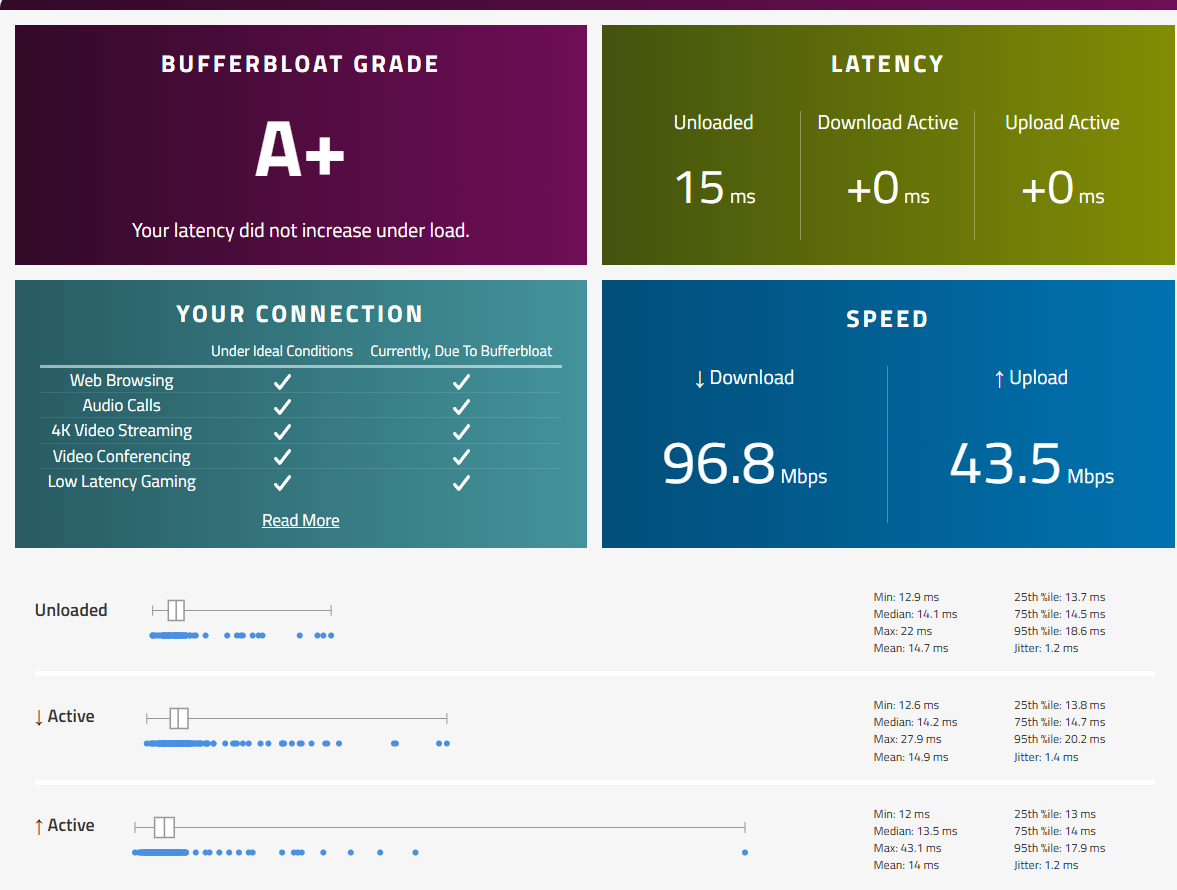Click 'Median: 14.2 ms' statistic
The width and height of the screenshot is (1177, 890).
click(x=915, y=722)
